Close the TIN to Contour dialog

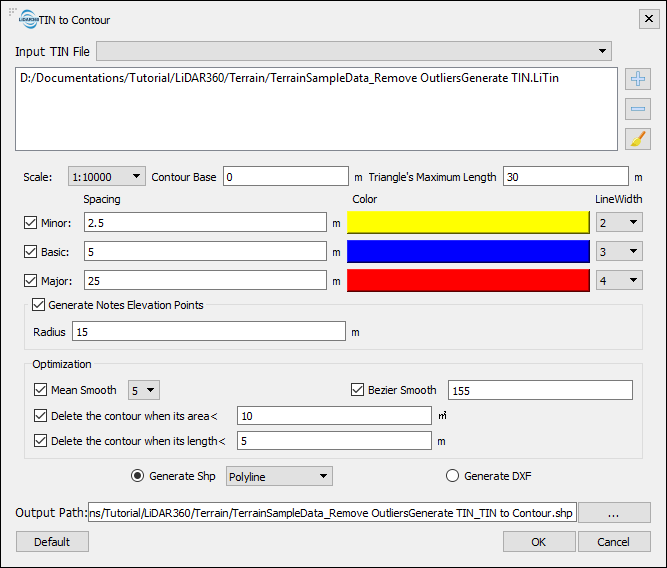click(646, 19)
